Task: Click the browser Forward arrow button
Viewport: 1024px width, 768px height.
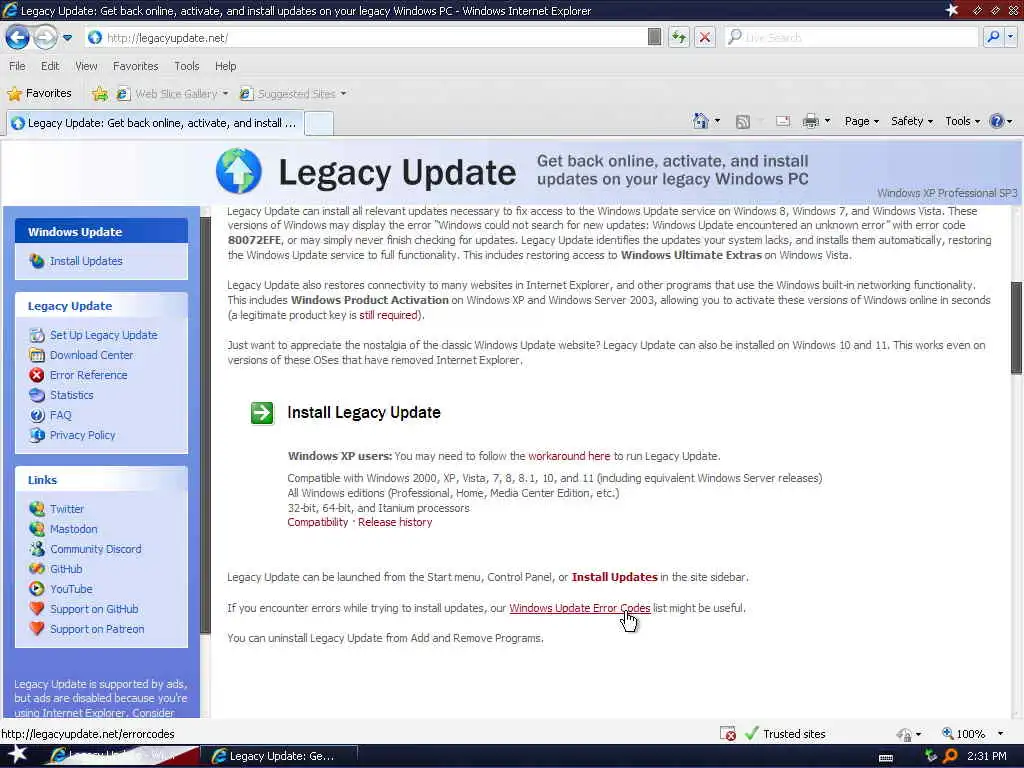Action: coord(45,37)
